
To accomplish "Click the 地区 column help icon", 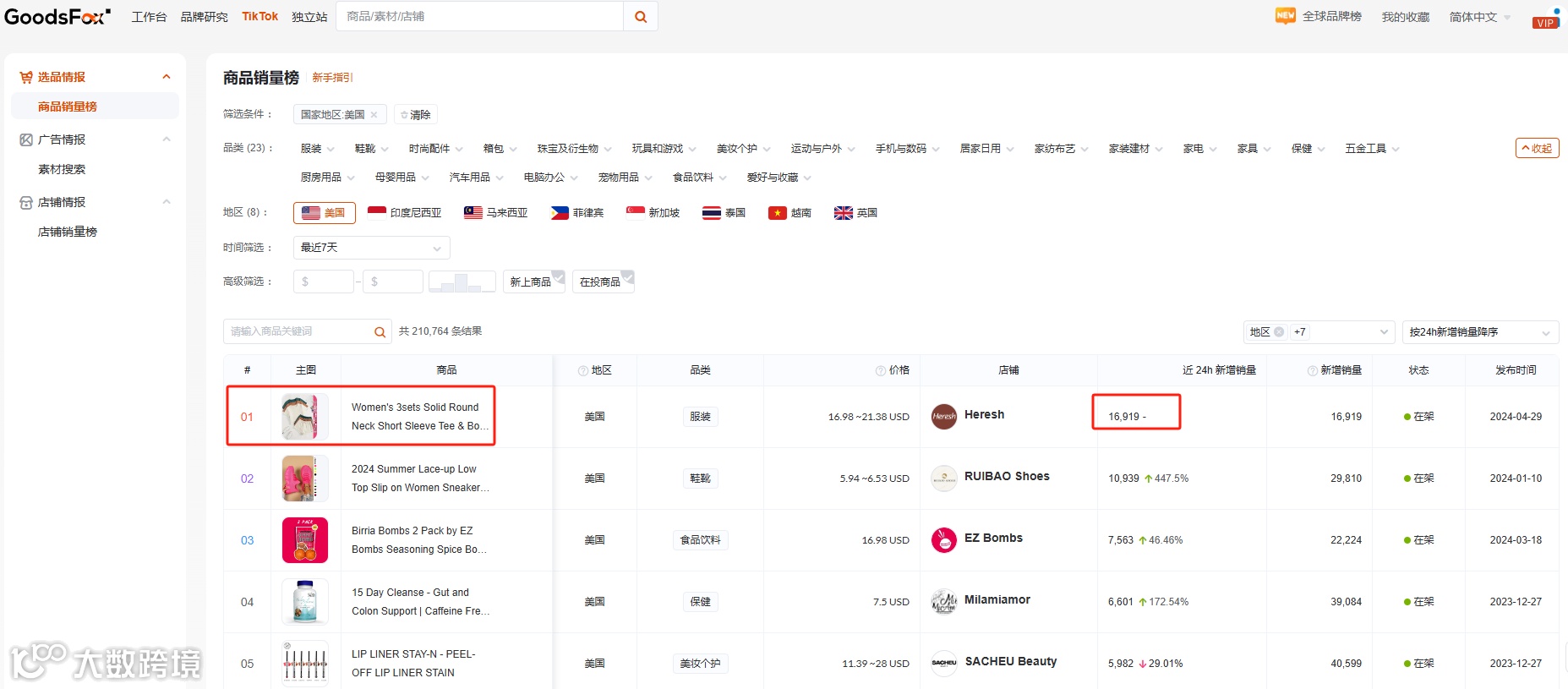I will tap(582, 370).
